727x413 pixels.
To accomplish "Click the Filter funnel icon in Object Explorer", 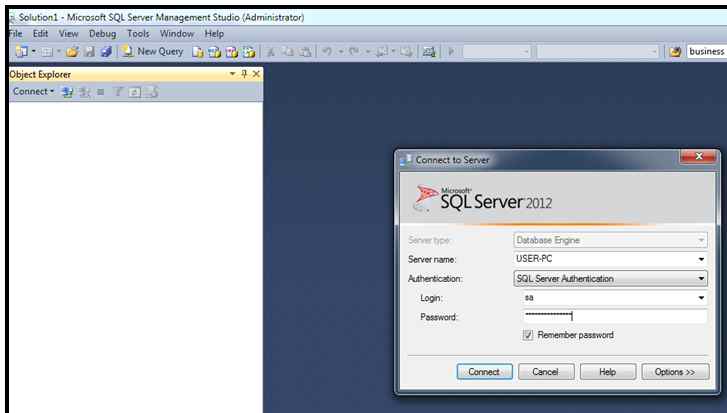I will click(118, 92).
